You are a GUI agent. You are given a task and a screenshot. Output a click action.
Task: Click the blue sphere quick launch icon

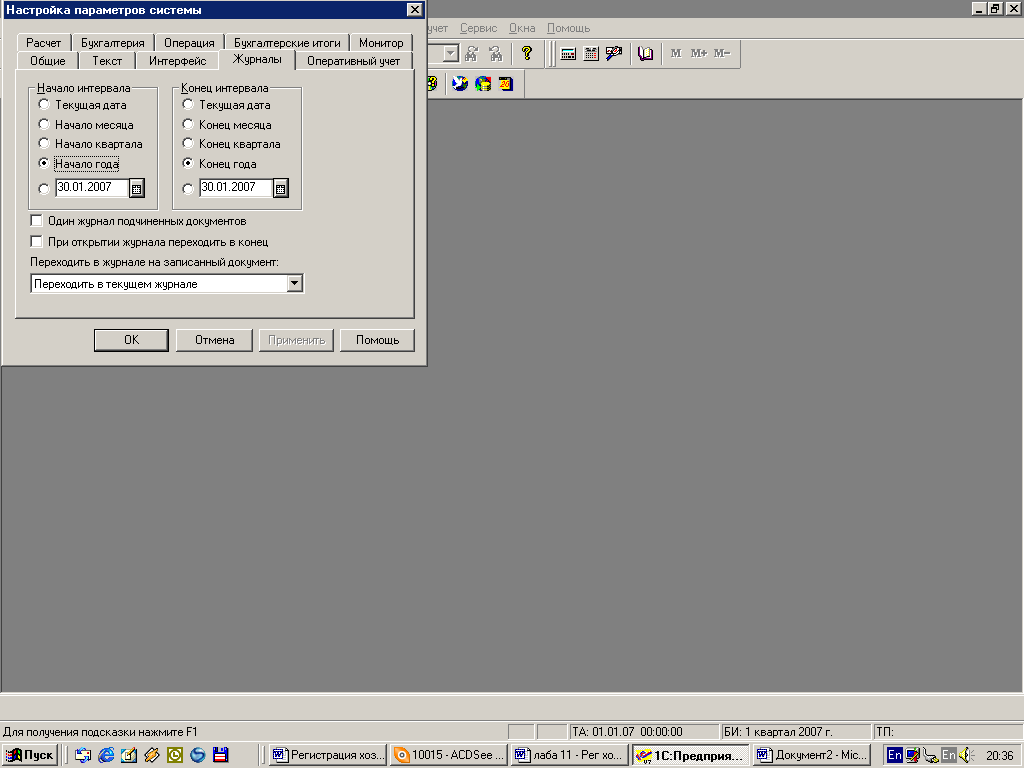(x=198, y=755)
